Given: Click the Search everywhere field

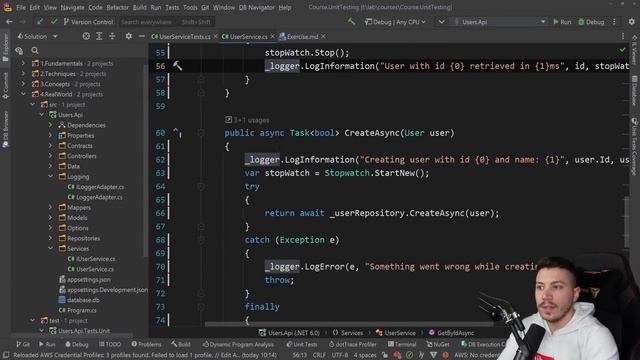Looking at the screenshot, I should [x=167, y=22].
